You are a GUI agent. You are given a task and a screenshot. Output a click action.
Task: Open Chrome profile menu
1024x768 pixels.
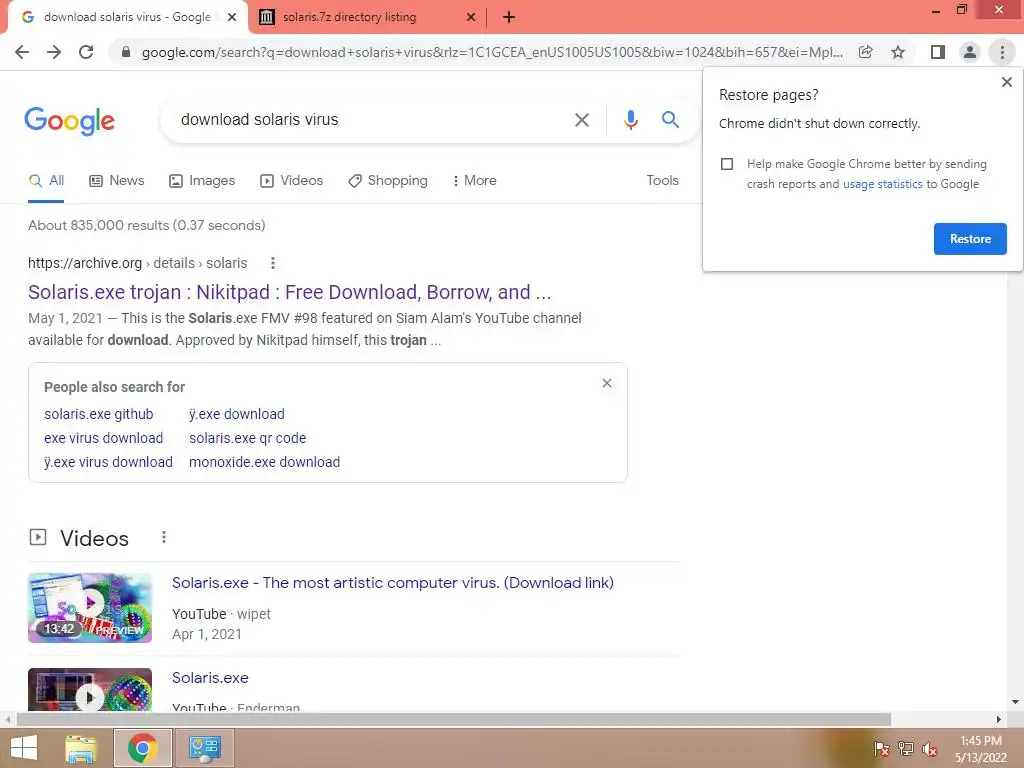(x=970, y=52)
